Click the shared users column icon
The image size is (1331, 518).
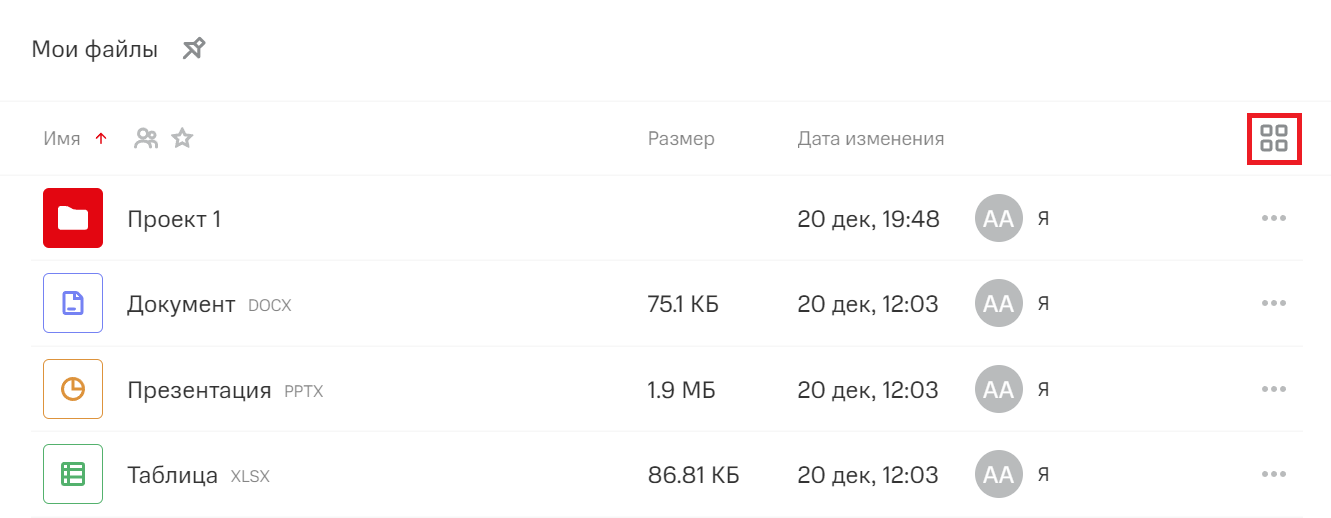click(146, 139)
